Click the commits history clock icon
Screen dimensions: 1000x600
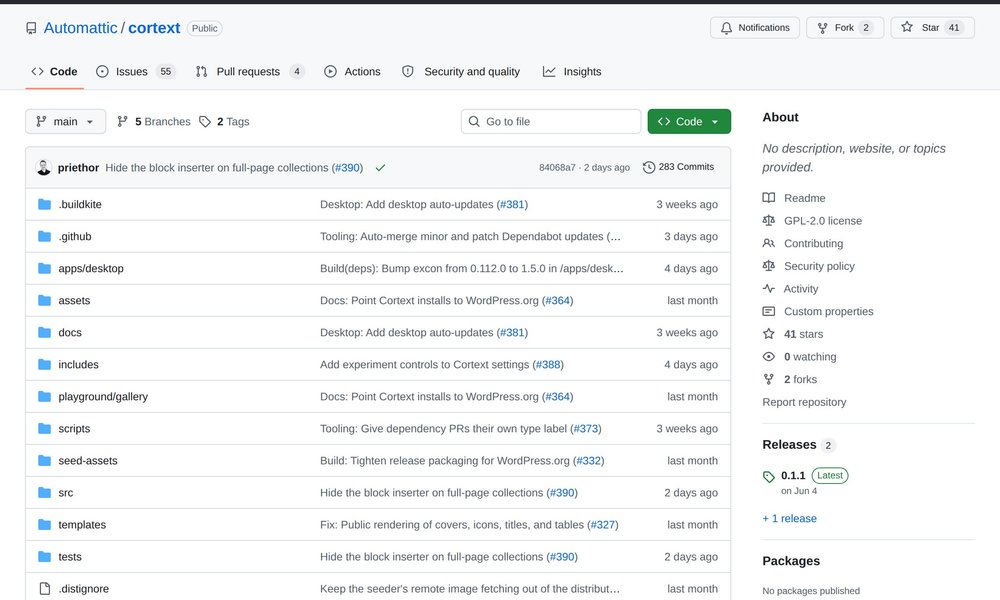click(x=649, y=167)
